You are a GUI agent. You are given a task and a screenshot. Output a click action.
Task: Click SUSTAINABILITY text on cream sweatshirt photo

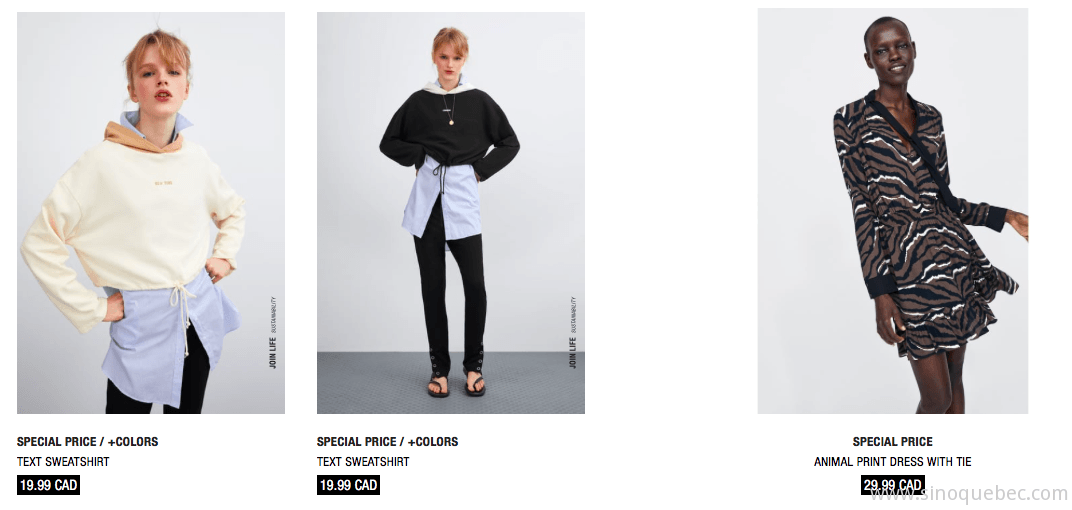273,314
